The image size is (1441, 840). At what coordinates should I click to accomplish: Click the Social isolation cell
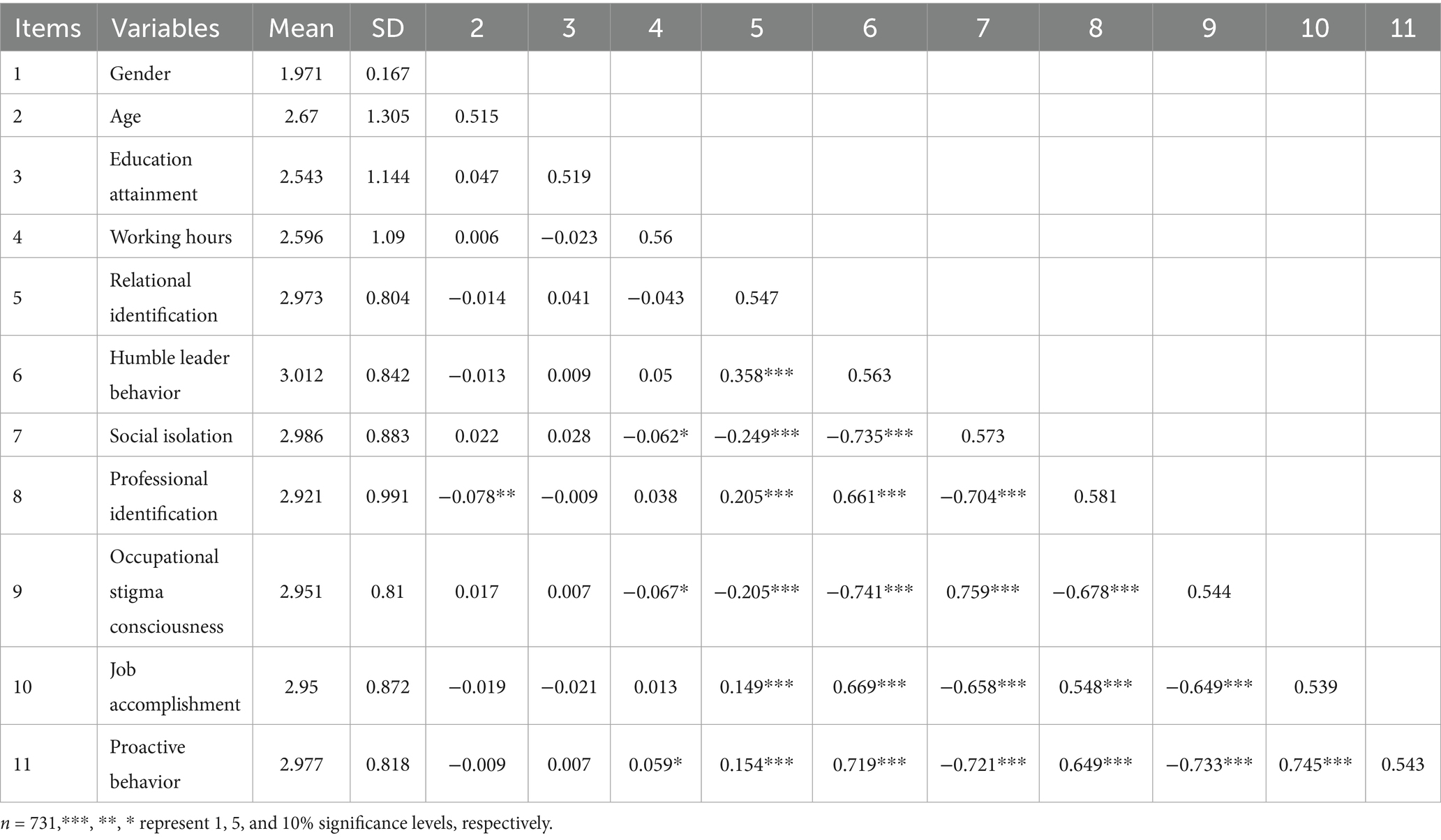pos(171,436)
